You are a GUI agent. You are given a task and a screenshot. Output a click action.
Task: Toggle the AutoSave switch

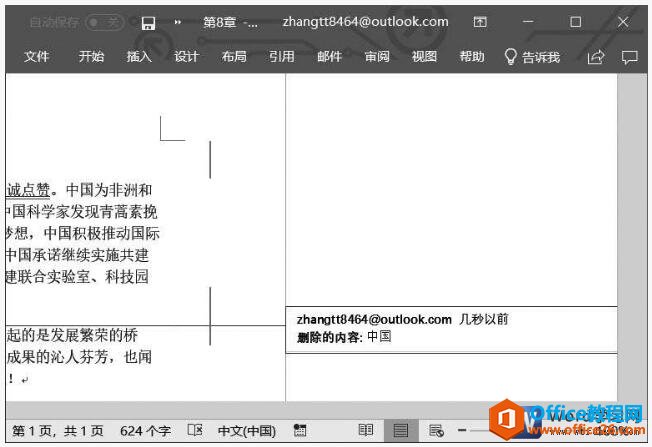[104, 22]
